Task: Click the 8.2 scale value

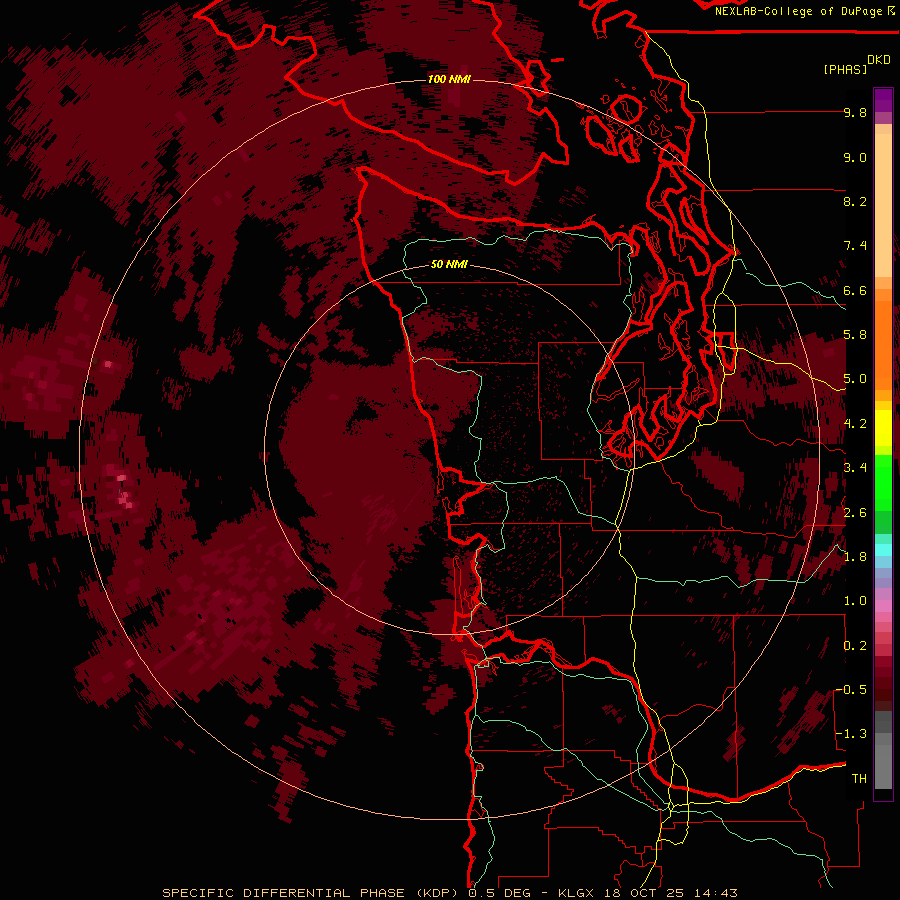Action: [855, 201]
